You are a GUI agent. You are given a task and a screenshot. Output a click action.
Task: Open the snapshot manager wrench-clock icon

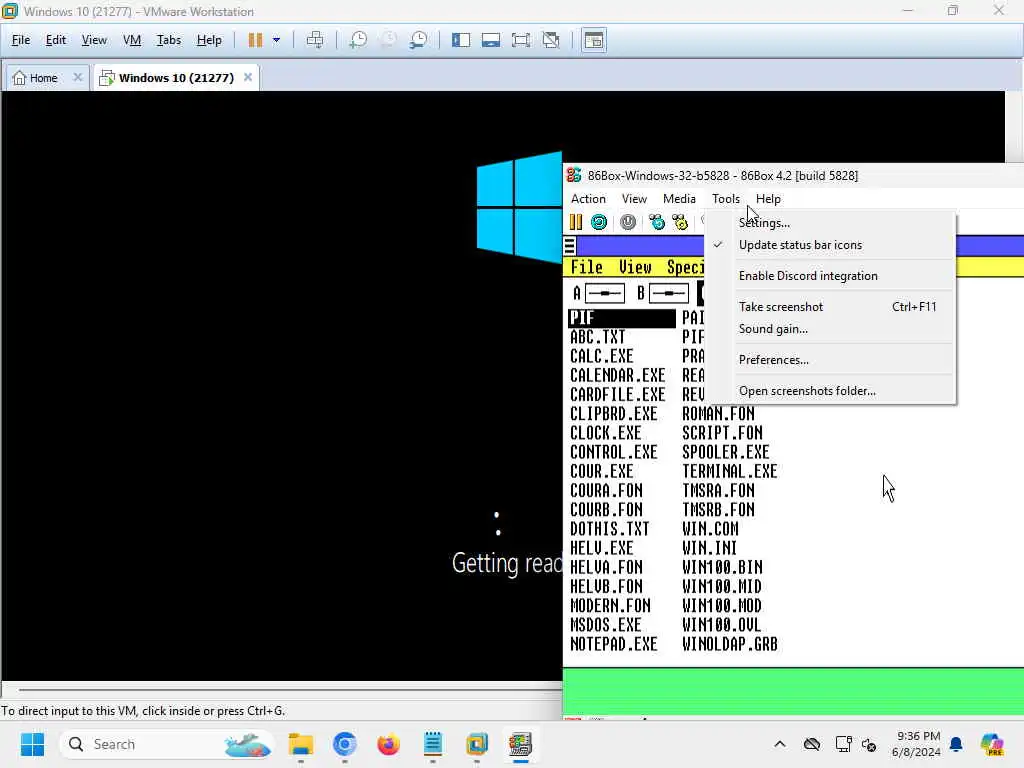pyautogui.click(x=419, y=40)
